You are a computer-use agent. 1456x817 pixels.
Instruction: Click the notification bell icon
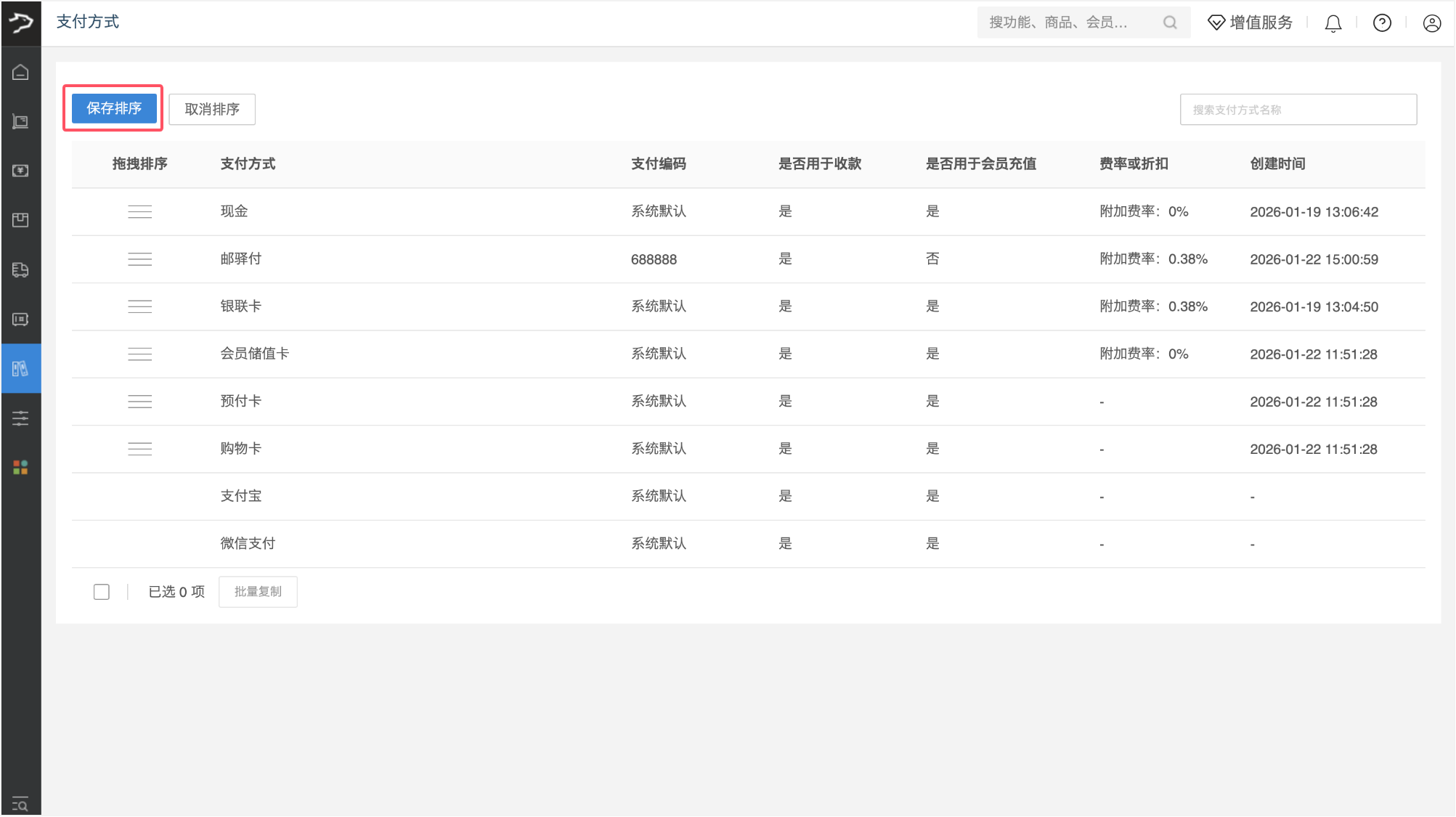click(x=1333, y=23)
